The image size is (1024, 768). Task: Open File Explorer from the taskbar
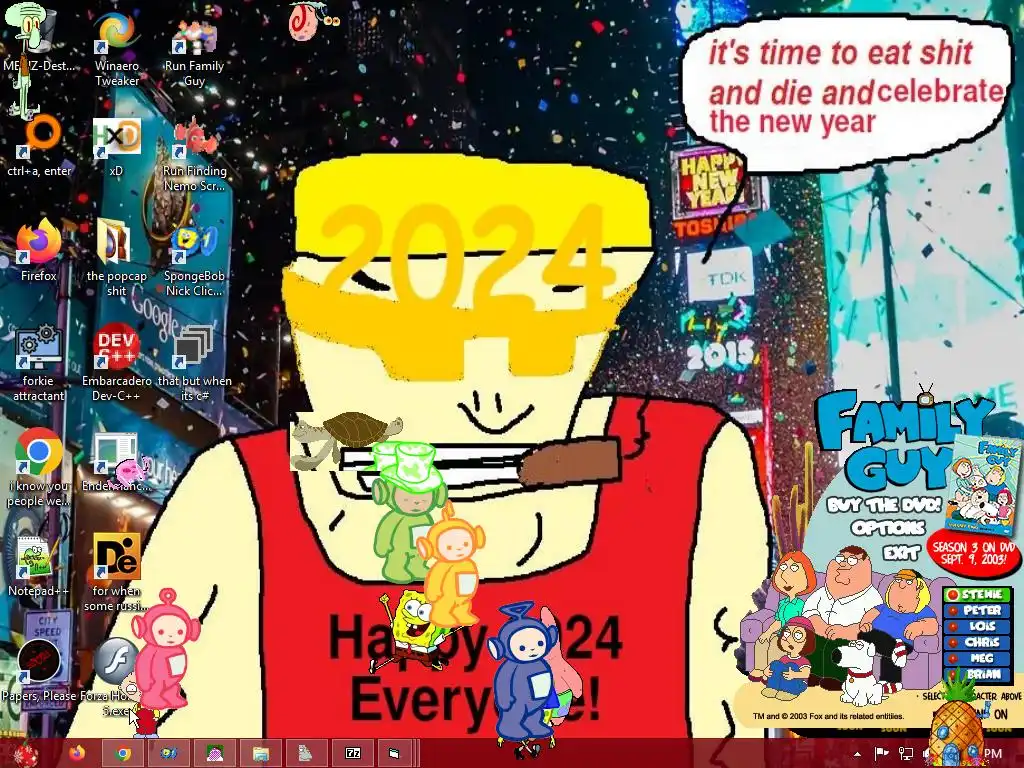[261, 754]
